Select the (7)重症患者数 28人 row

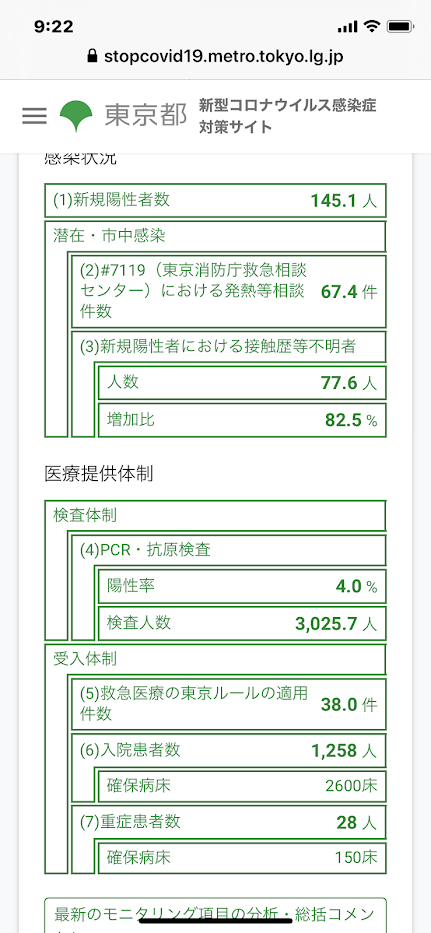point(229,822)
